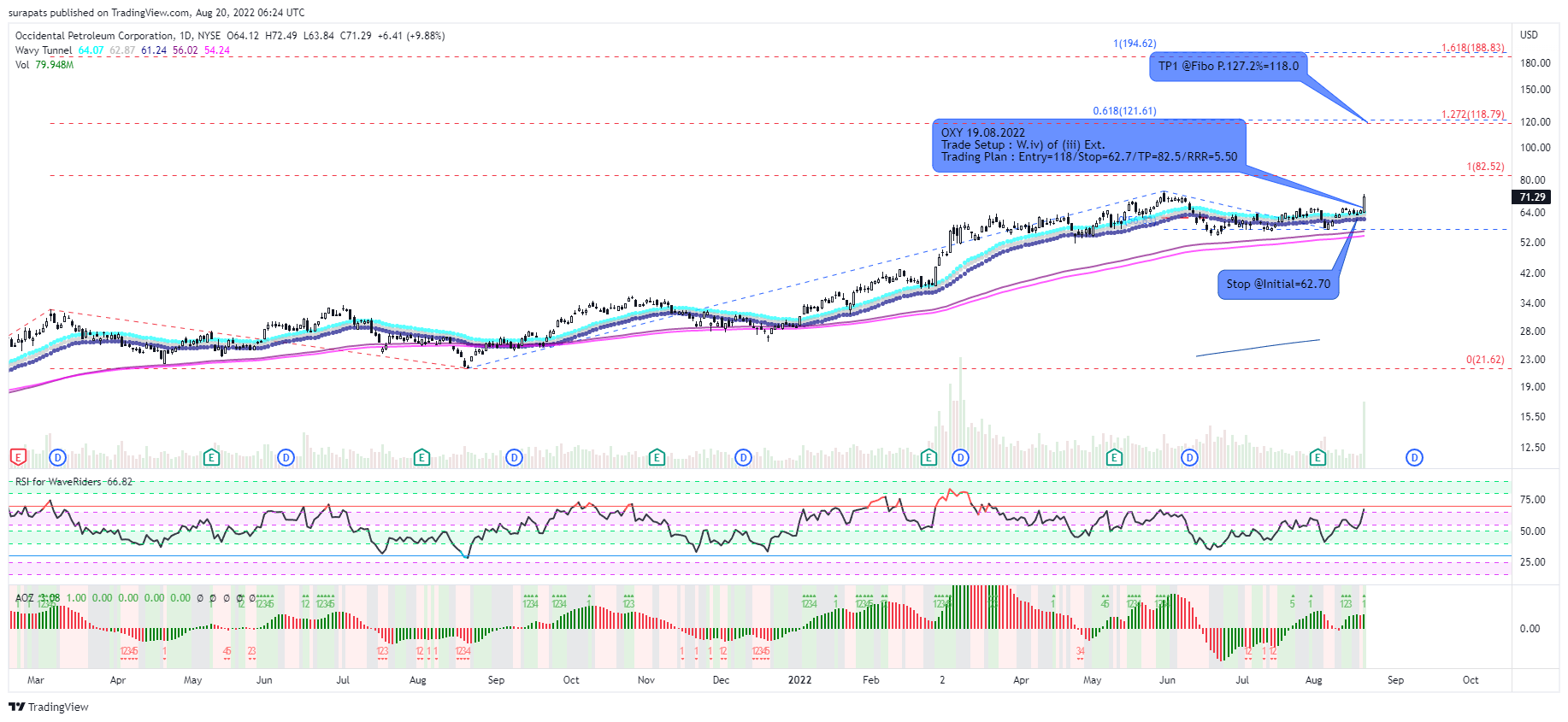Select the blue 1(194.62) extension label
Screen dimensions: 1568x722
[1135, 44]
